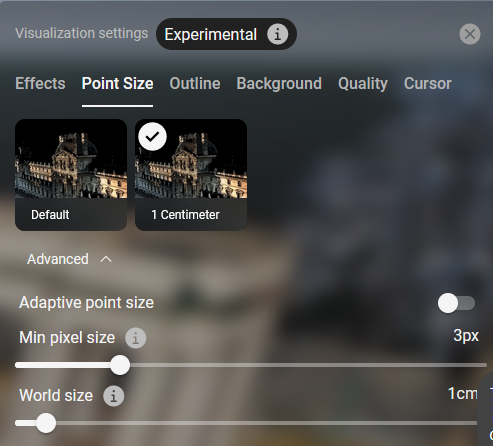Select the Cursor tab

coord(428,83)
